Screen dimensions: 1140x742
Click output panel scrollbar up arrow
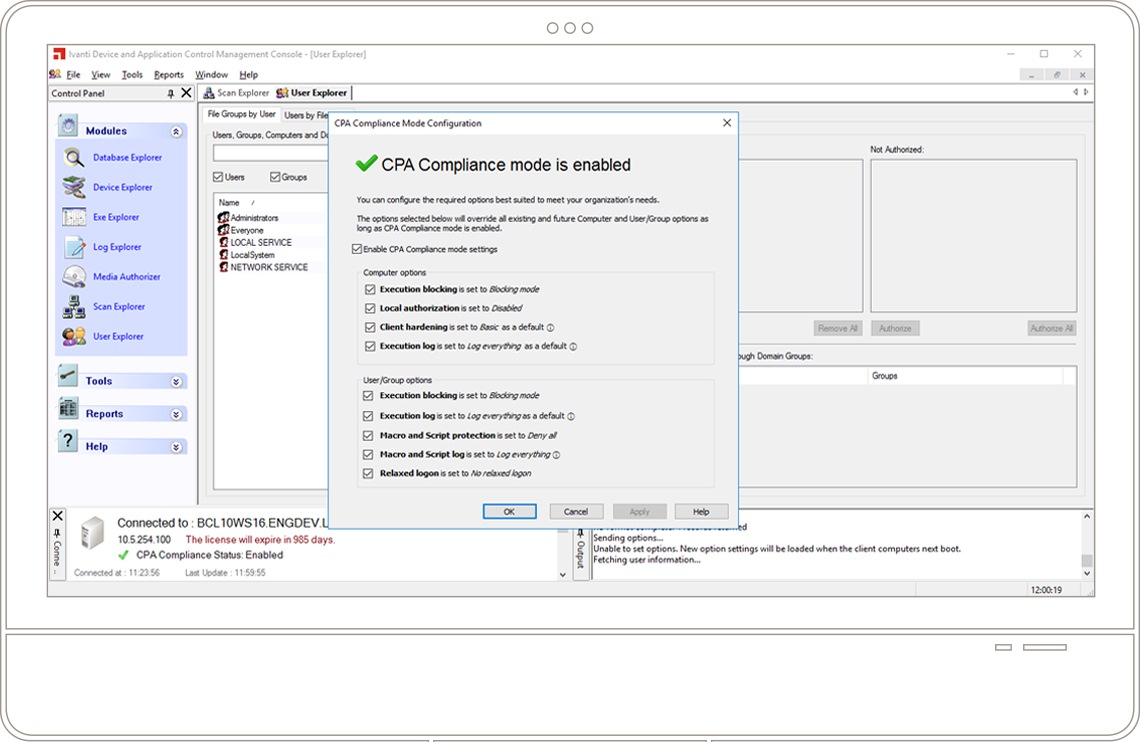click(x=1087, y=516)
